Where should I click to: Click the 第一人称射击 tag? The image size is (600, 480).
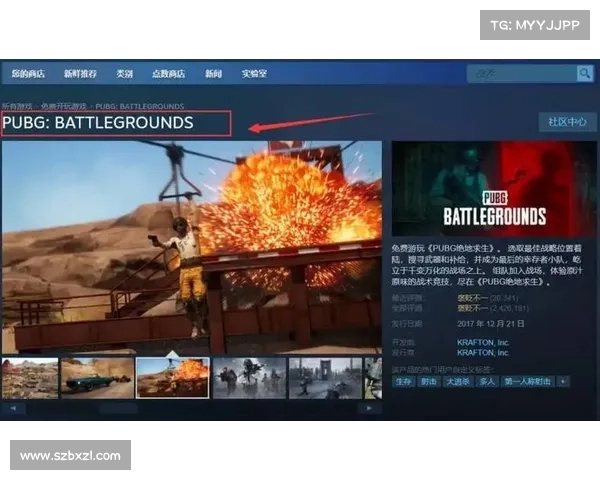pyautogui.click(x=527, y=381)
